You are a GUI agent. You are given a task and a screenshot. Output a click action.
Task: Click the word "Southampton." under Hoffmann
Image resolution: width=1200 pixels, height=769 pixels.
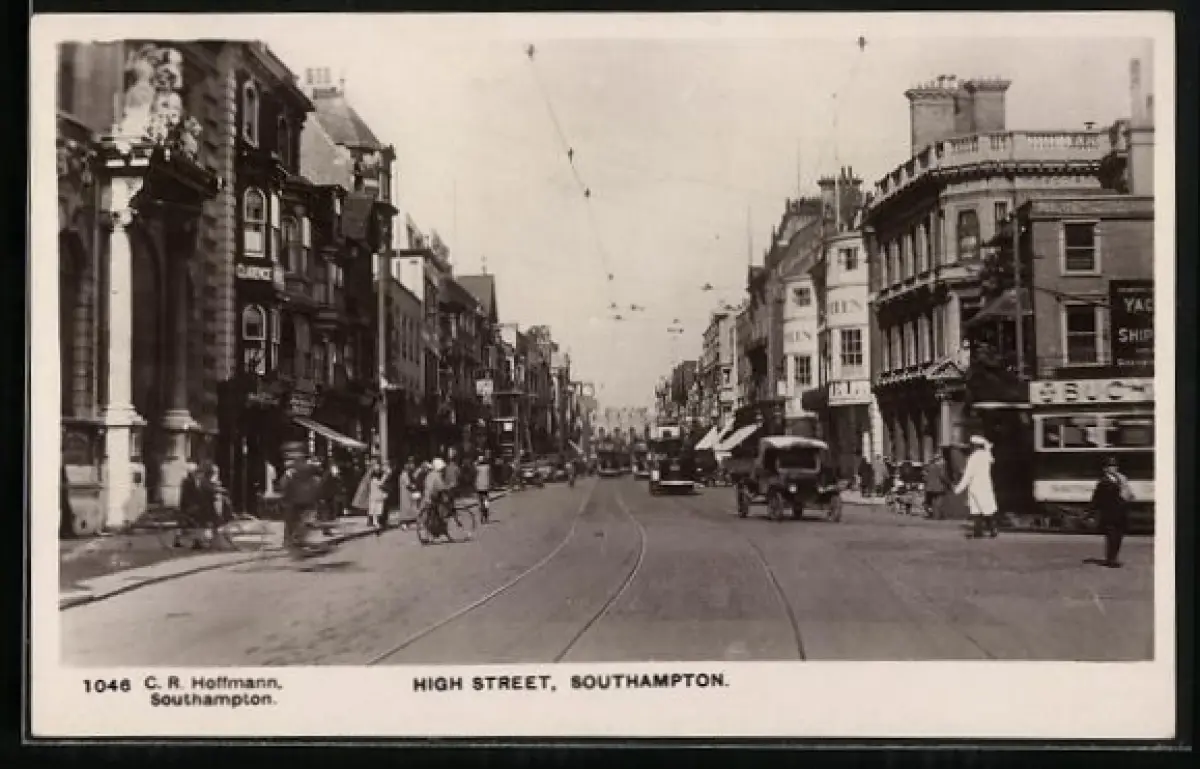pyautogui.click(x=213, y=700)
